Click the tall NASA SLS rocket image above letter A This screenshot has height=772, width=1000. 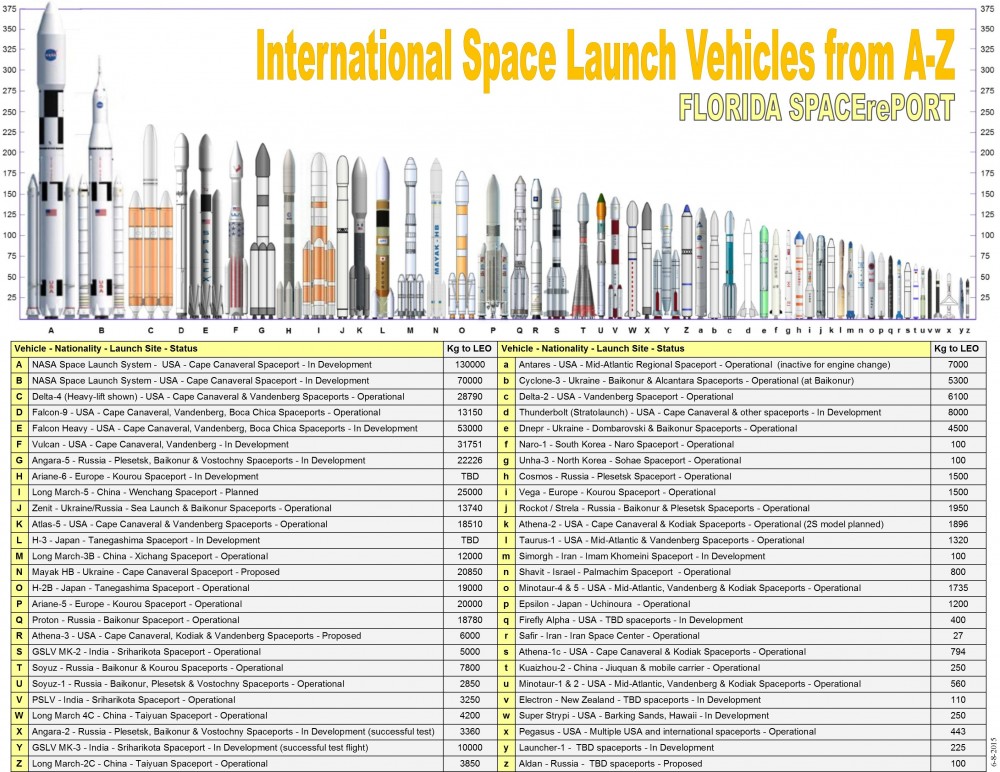click(x=51, y=163)
